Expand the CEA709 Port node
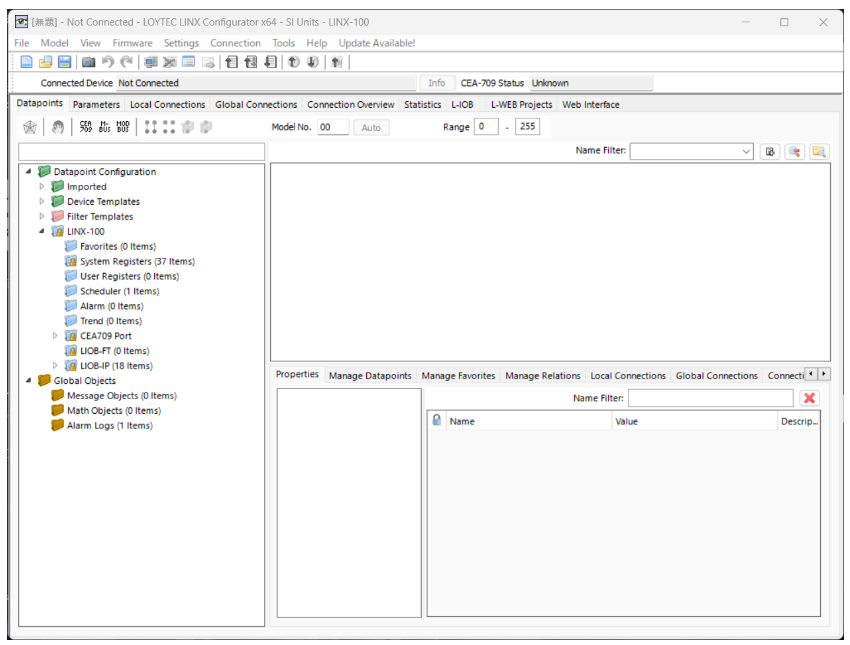Viewport: 850px width, 645px height. pyautogui.click(x=55, y=336)
